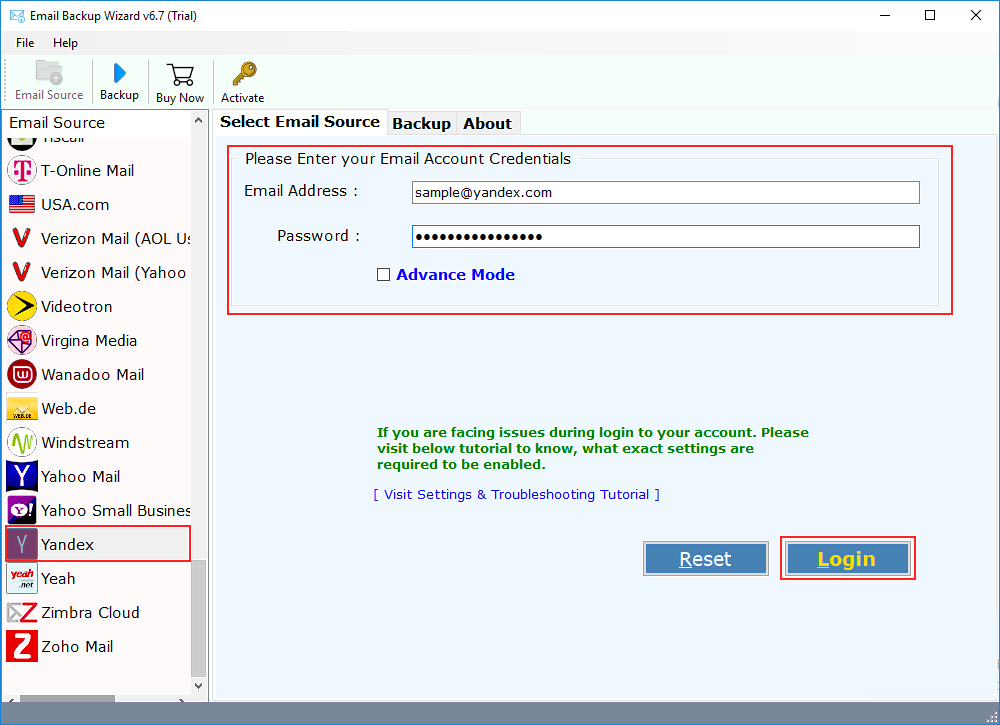The image size is (1000, 725).
Task: Enable the Advance Mode checkbox
Action: pyautogui.click(x=383, y=274)
